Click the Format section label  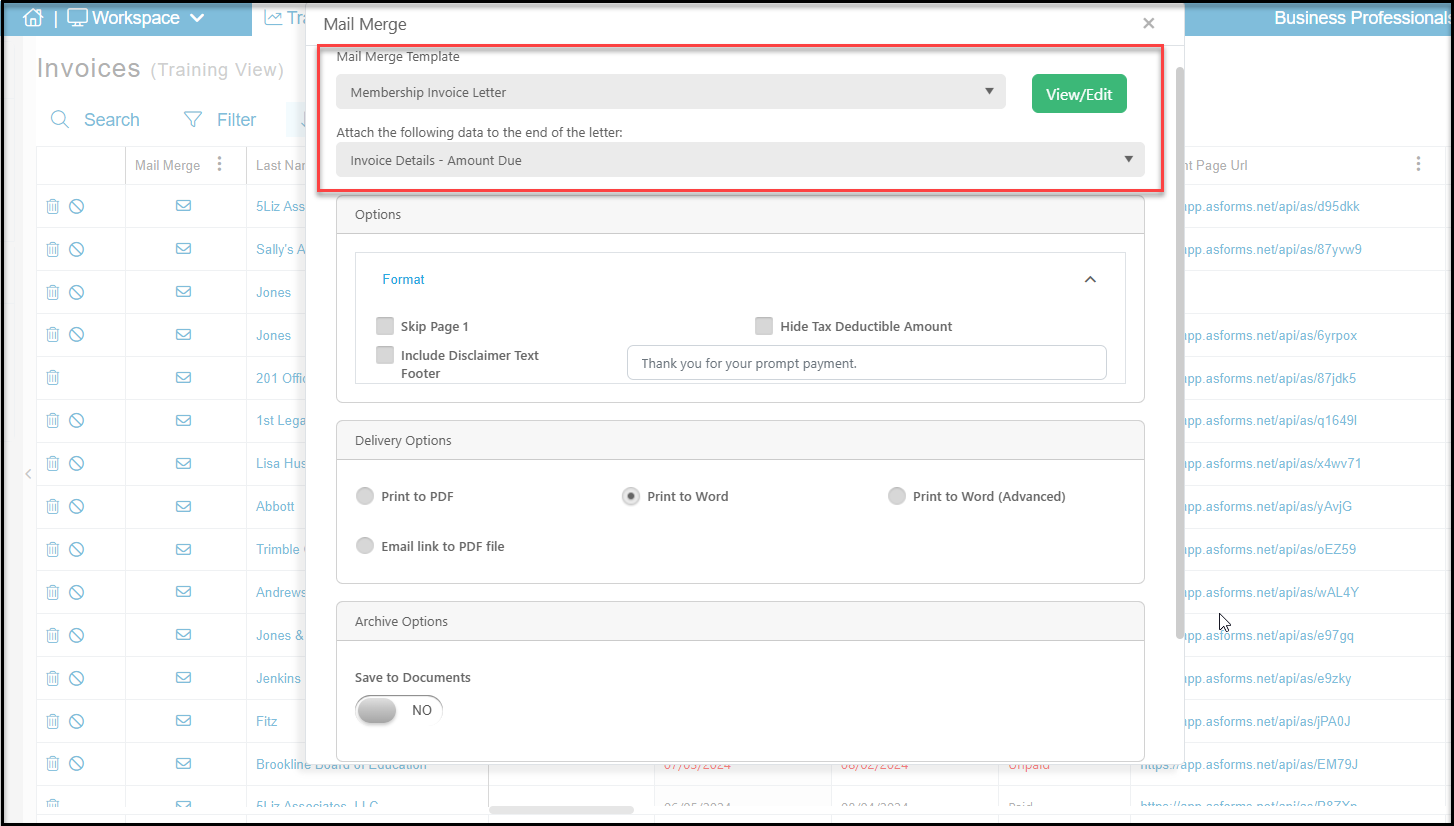click(x=403, y=280)
